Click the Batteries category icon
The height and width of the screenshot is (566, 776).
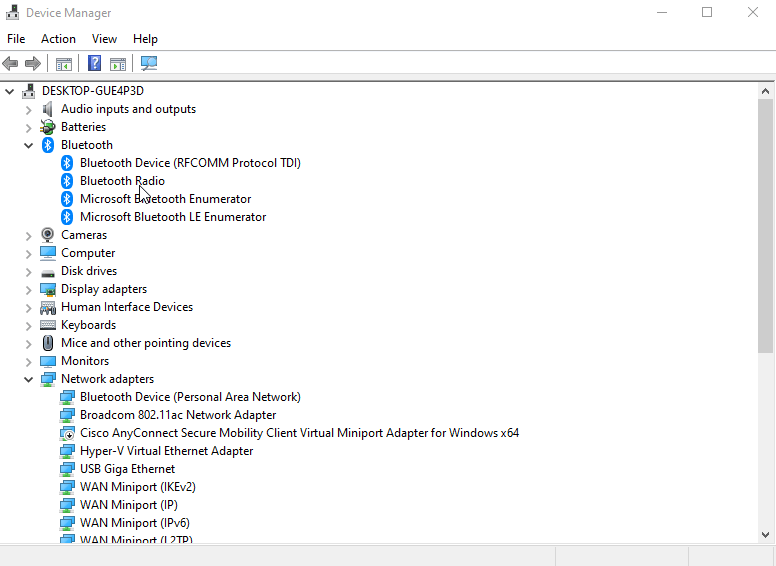coord(48,127)
